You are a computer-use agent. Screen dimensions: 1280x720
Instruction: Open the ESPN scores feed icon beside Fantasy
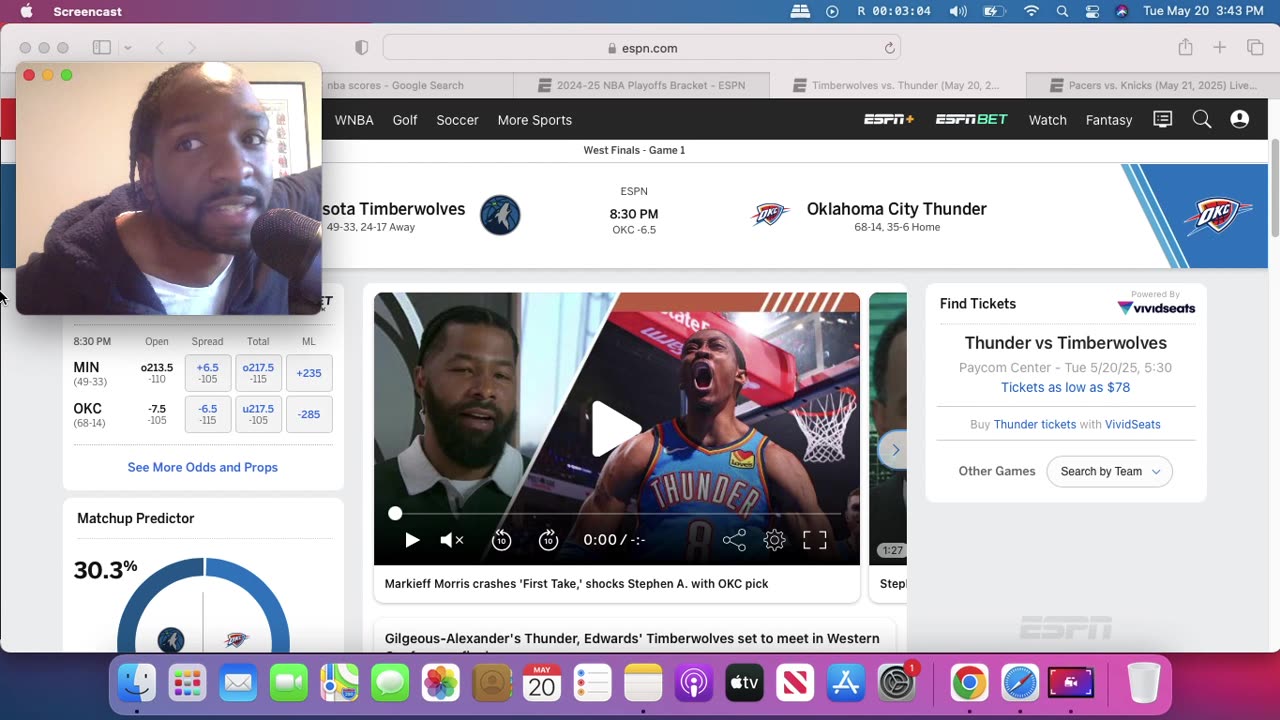tap(1163, 120)
